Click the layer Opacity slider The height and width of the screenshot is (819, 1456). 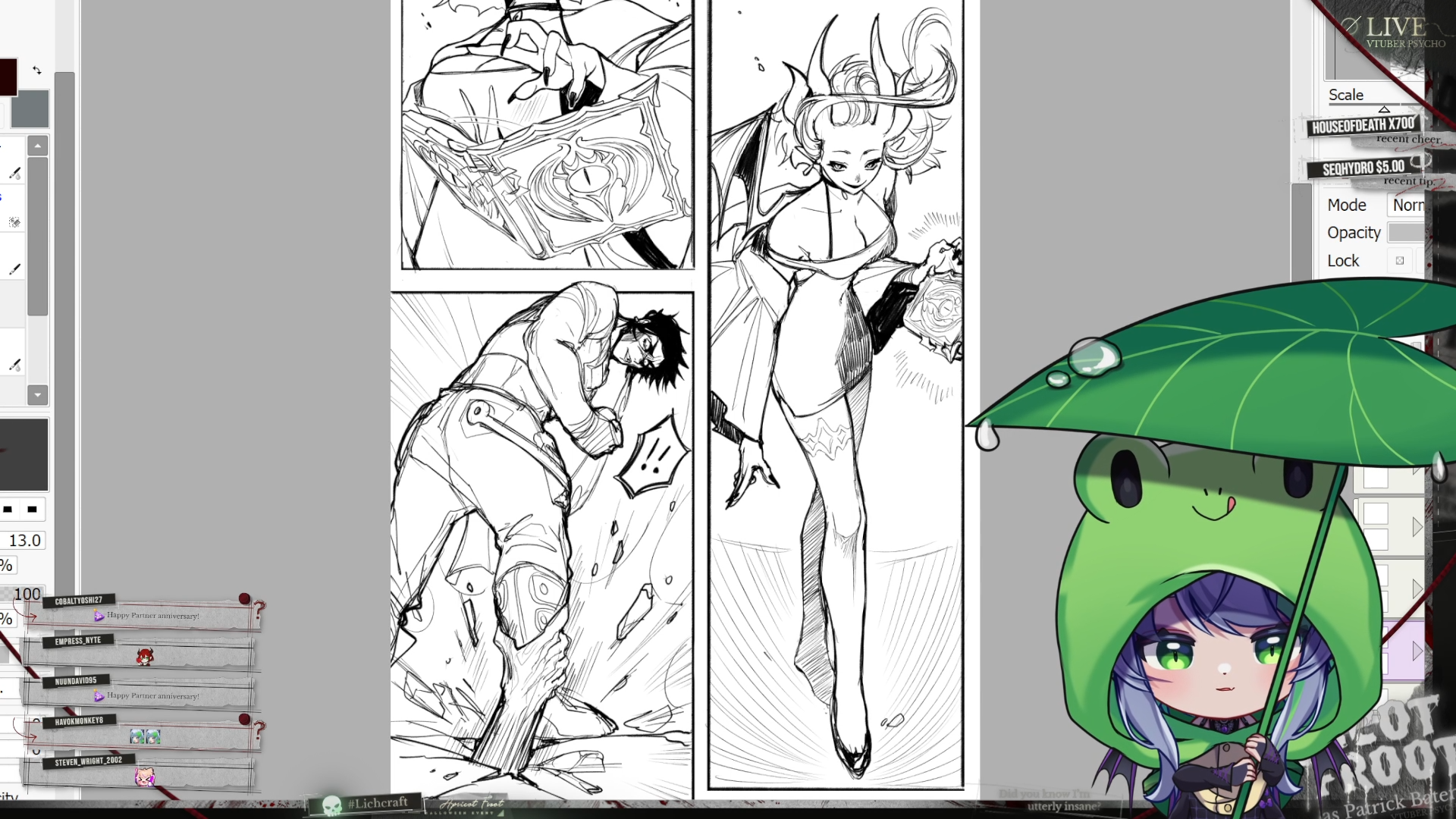pyautogui.click(x=1406, y=233)
